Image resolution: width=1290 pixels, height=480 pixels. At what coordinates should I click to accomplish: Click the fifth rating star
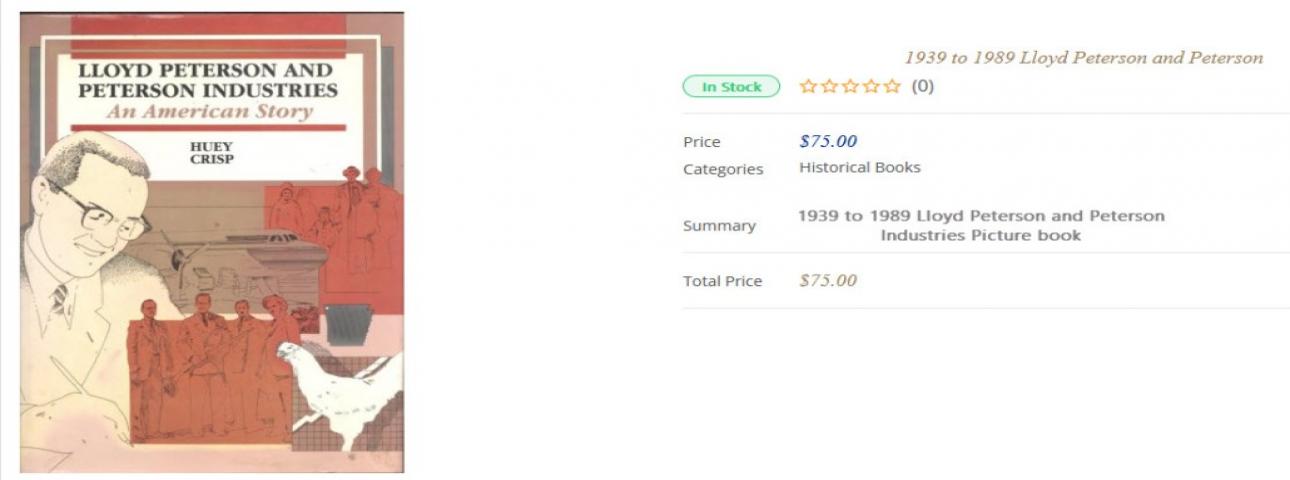point(893,87)
